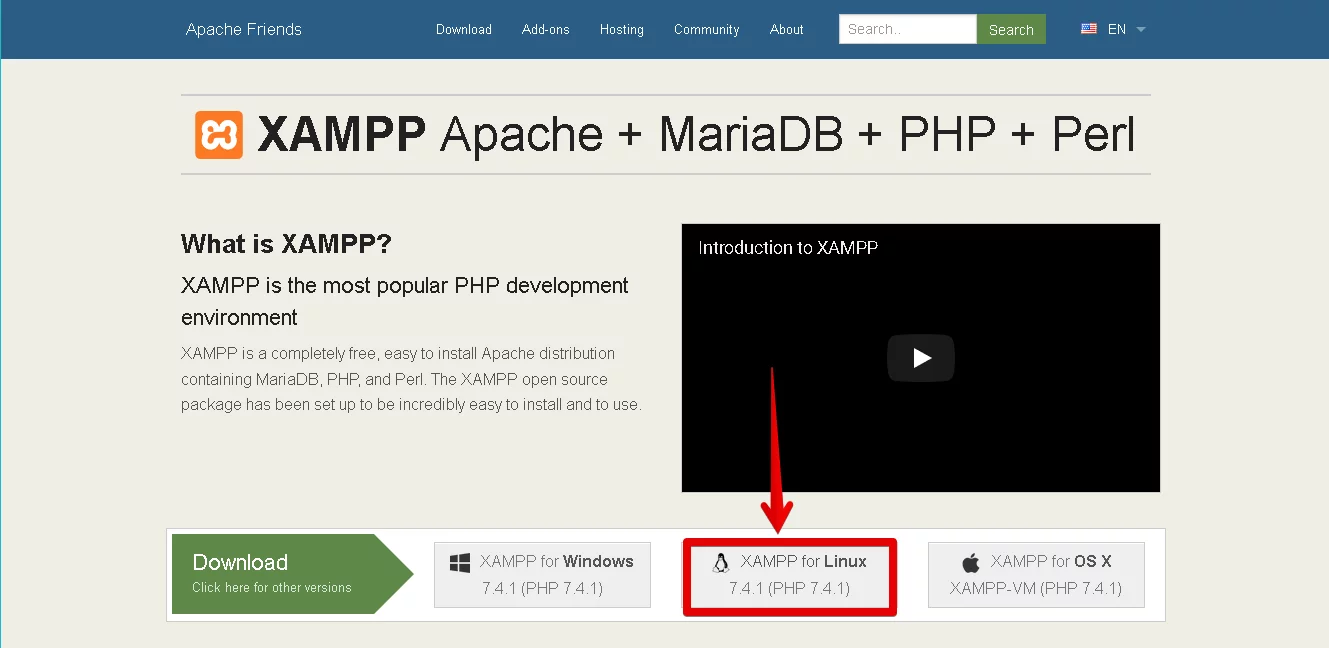Download XAMPP for Linux 7.4.1
Image resolution: width=1329 pixels, height=648 pixels.
(790, 577)
